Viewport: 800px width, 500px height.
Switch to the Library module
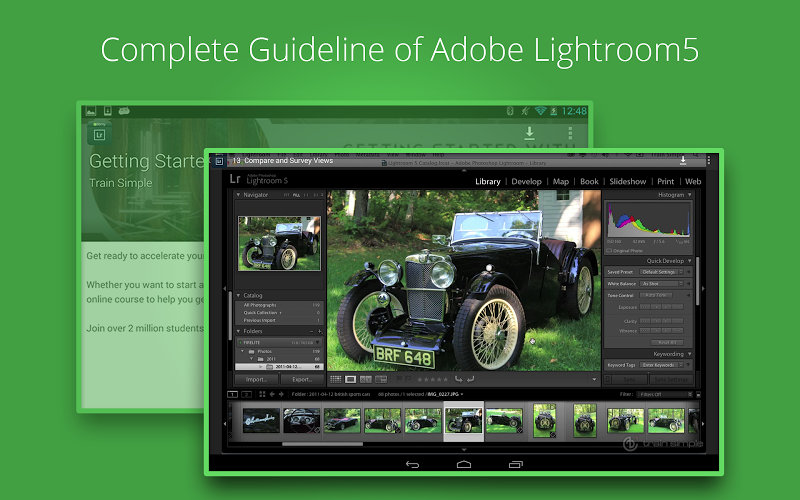(488, 182)
